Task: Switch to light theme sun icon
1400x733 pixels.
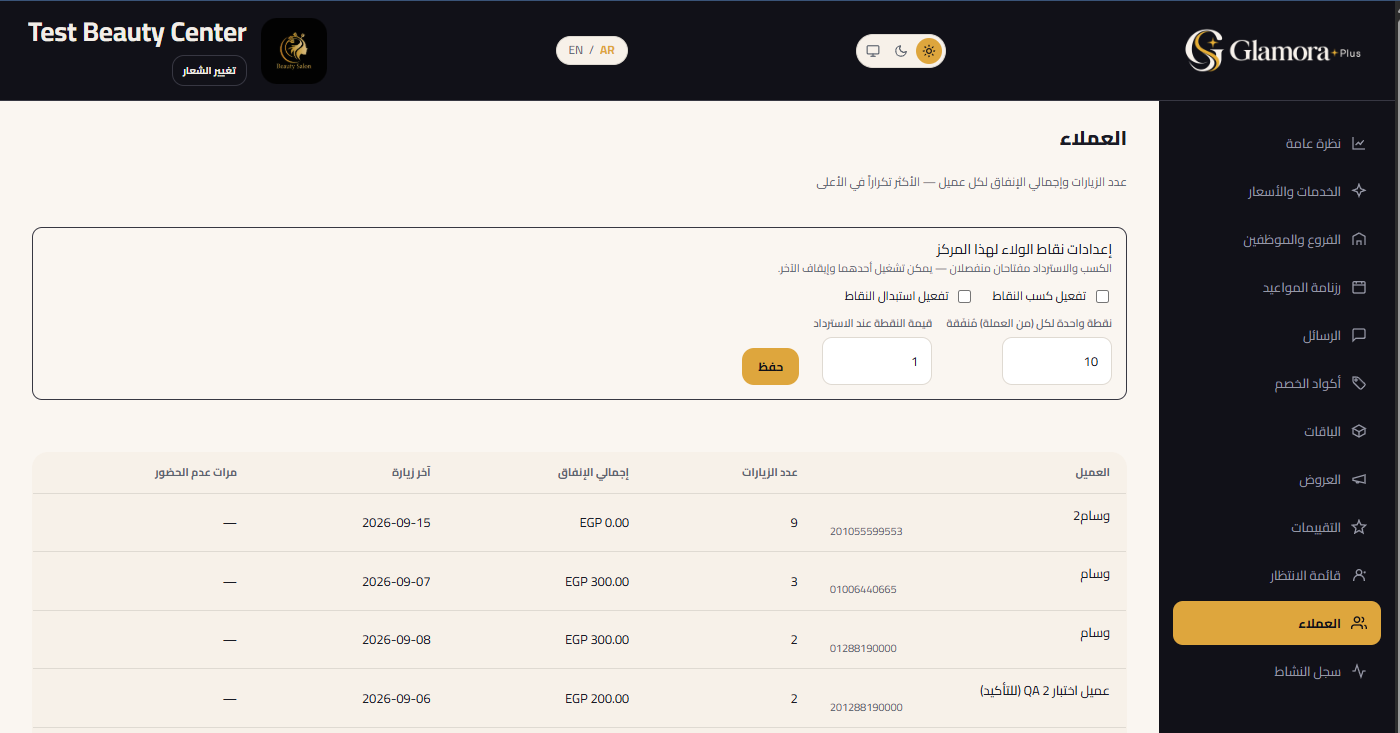Action: (x=929, y=51)
